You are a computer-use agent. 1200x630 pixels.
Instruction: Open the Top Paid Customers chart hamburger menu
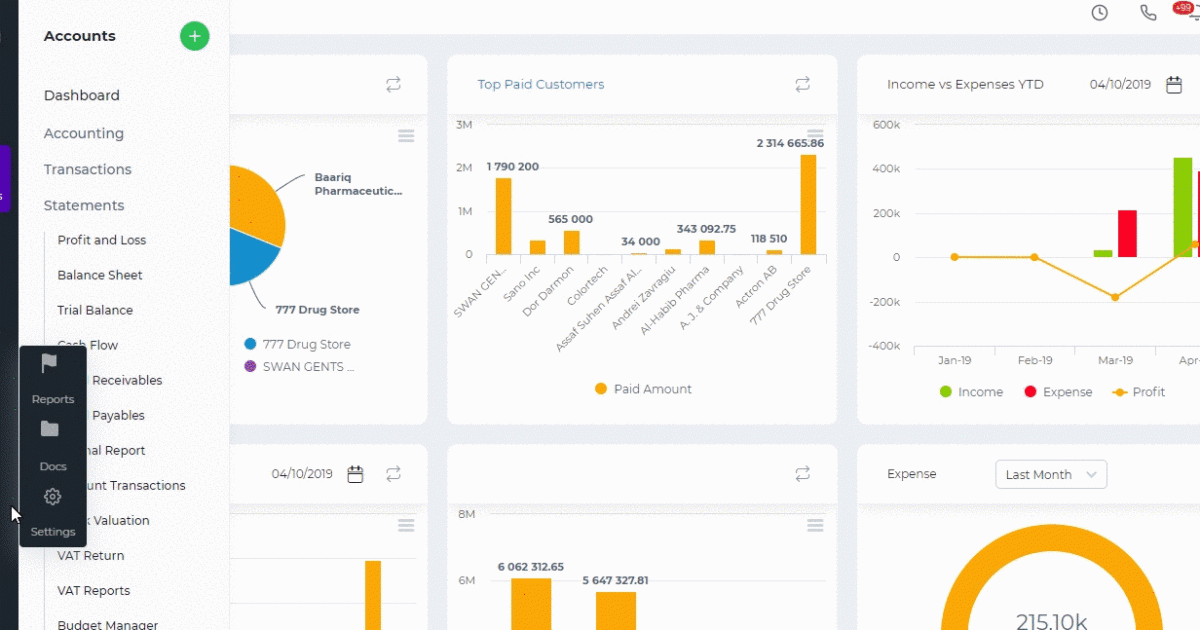pyautogui.click(x=815, y=134)
